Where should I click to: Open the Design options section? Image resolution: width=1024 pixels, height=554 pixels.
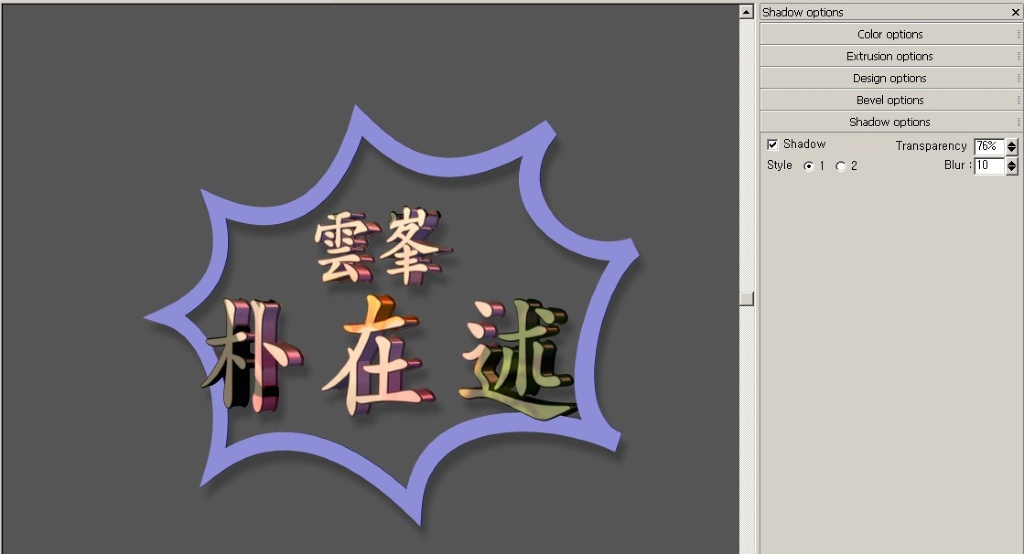point(890,78)
